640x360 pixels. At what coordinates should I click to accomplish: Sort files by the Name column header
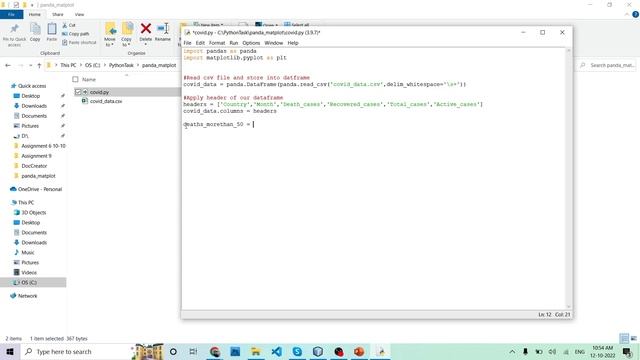(89, 80)
